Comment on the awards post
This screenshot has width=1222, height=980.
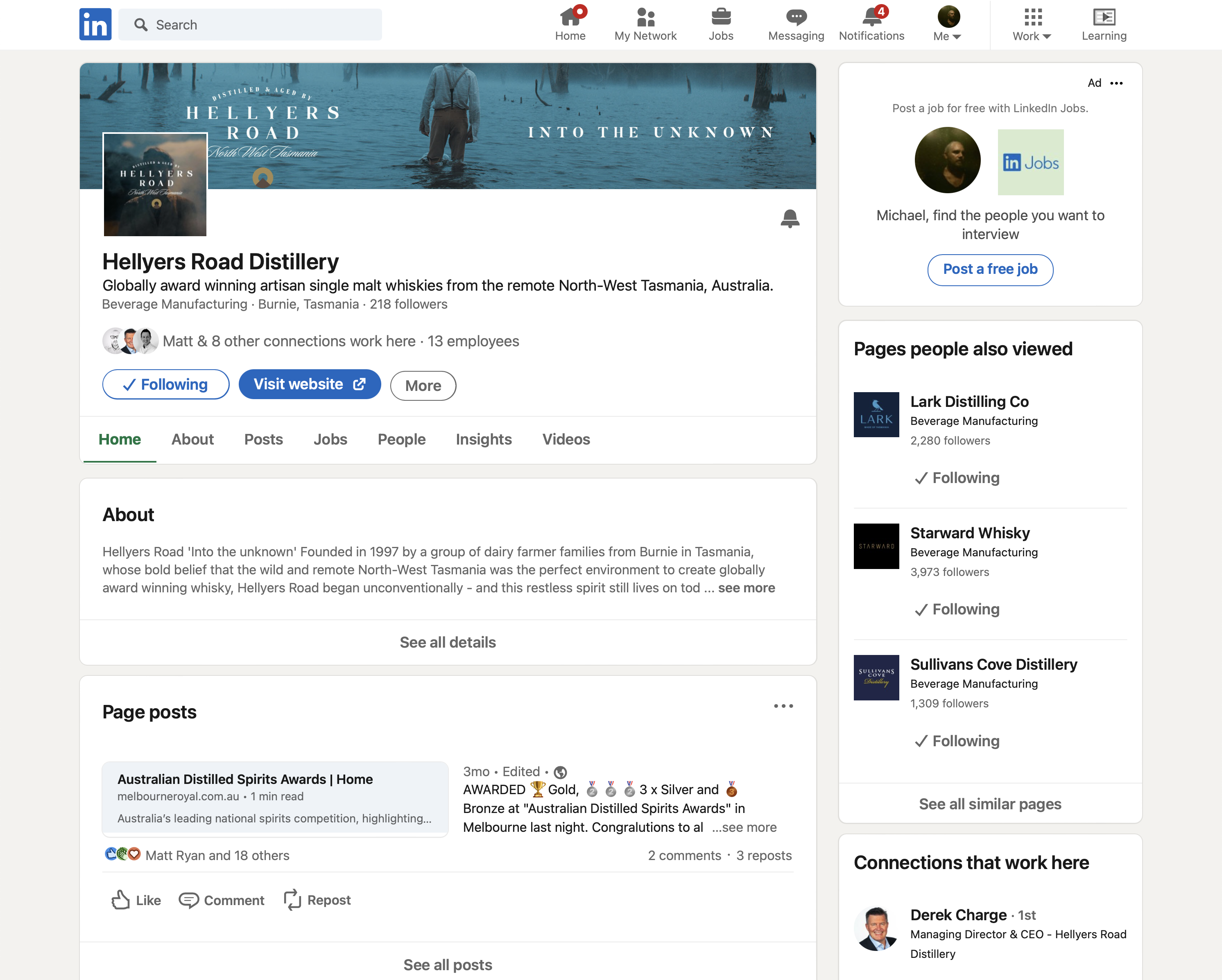(x=222, y=900)
